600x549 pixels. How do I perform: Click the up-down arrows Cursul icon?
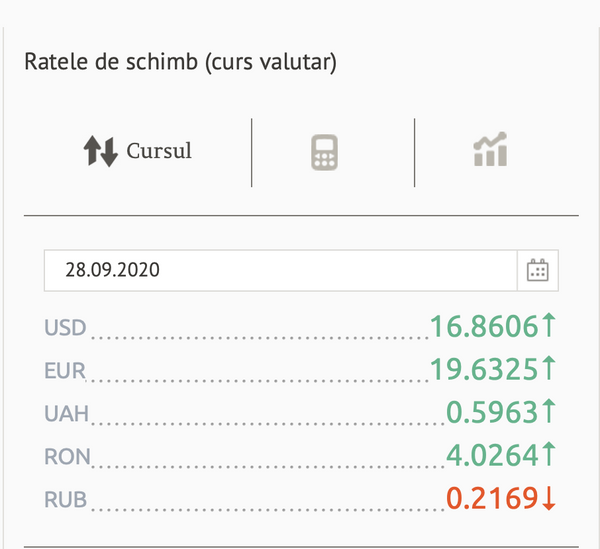[101, 151]
